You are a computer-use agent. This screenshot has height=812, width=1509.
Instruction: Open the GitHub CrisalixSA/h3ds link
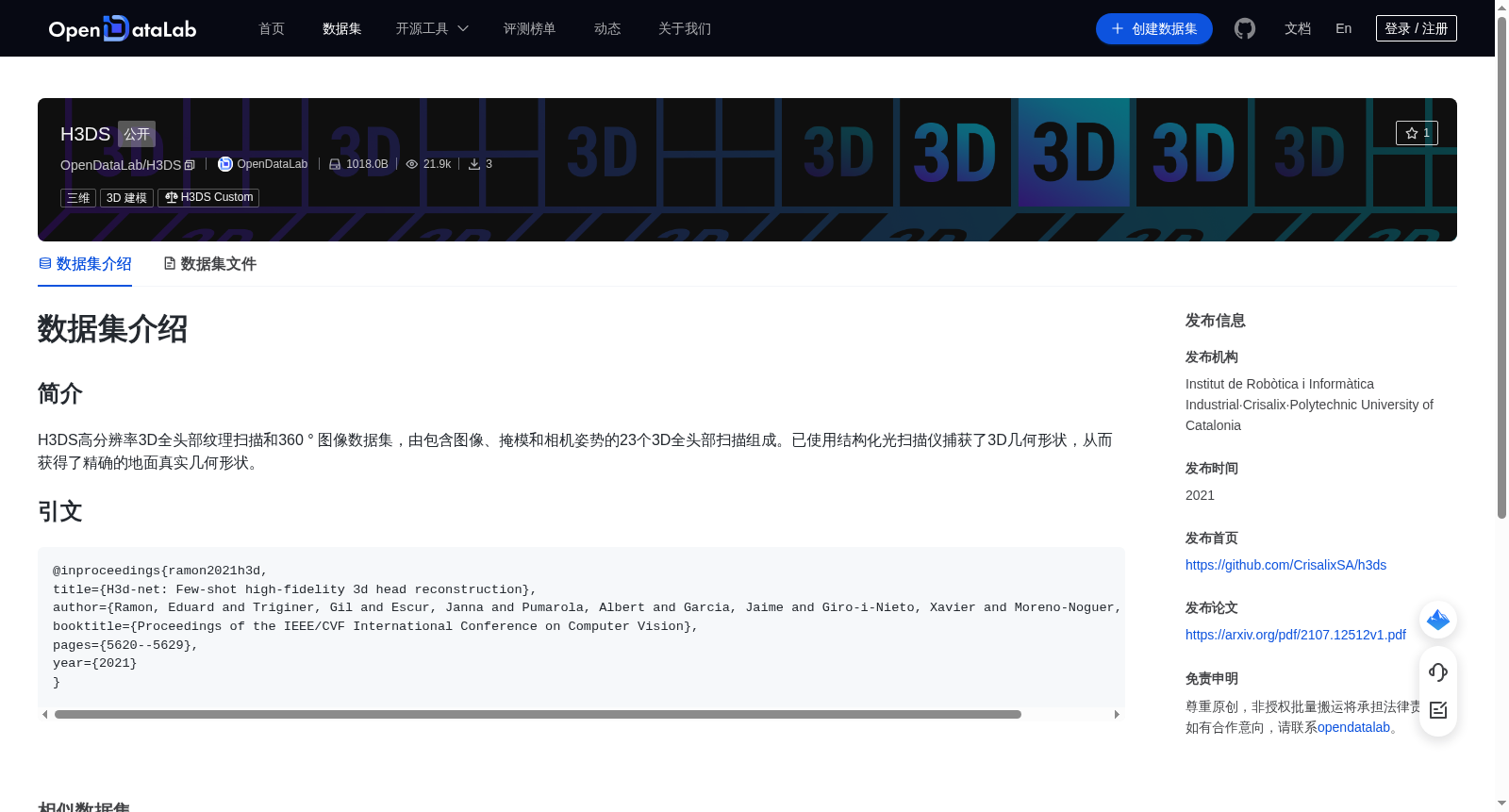click(x=1285, y=565)
